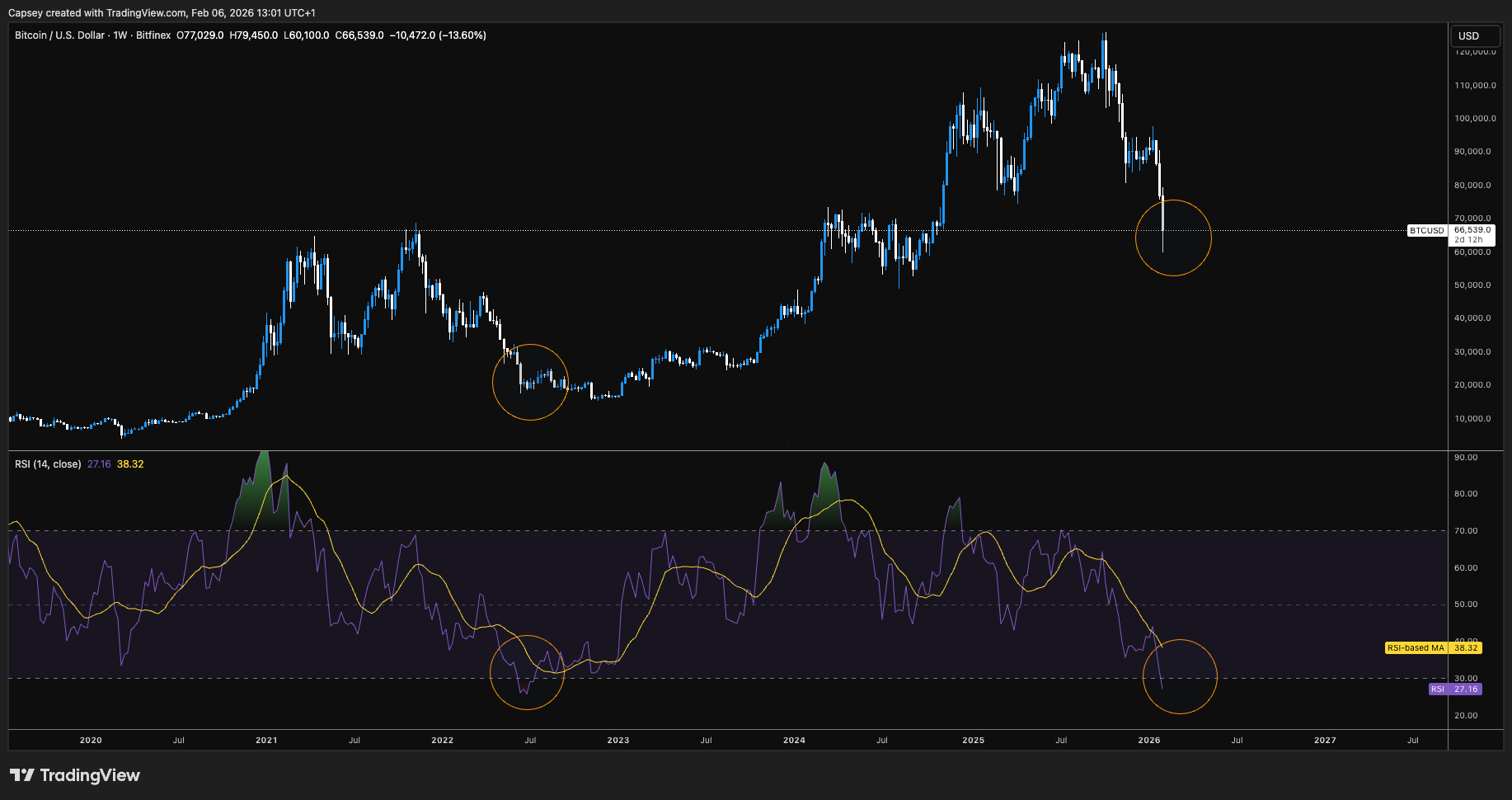Click the RSI-based MA yellow label

[1416, 648]
